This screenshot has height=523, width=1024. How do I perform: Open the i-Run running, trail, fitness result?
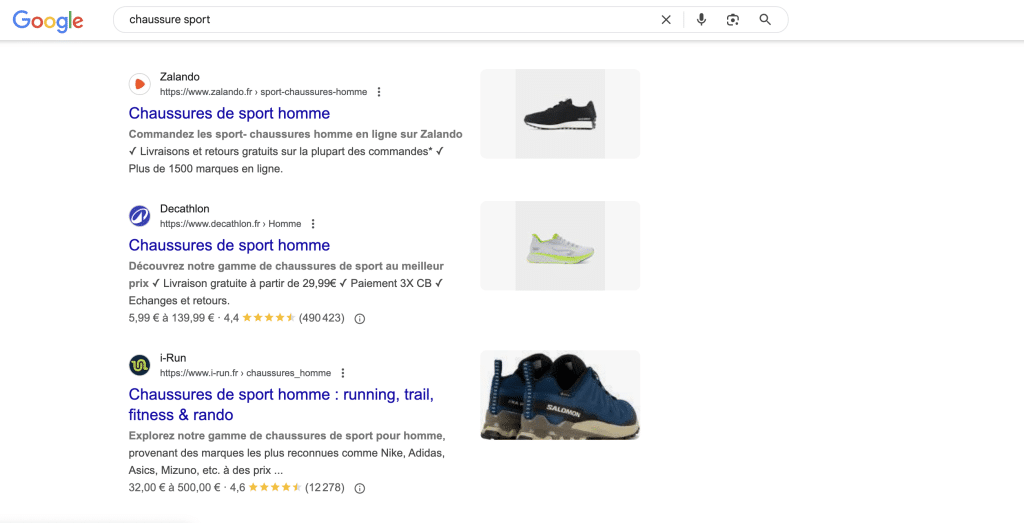pos(281,404)
